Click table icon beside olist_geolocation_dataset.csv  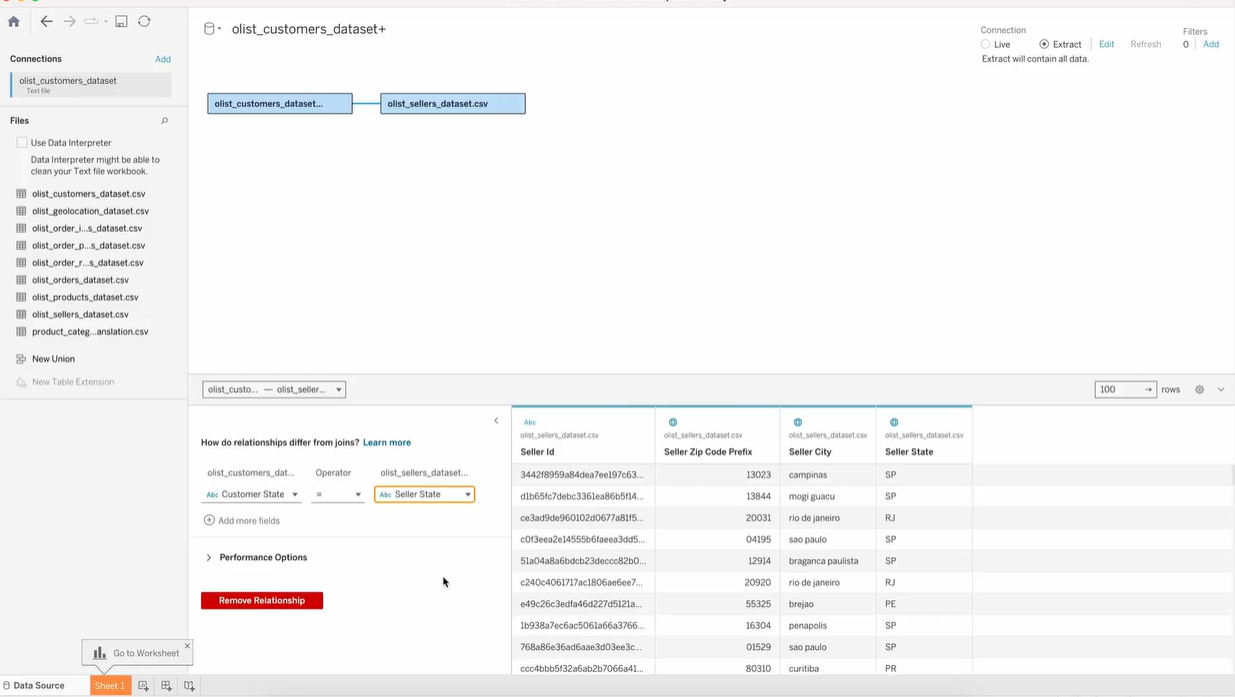pyautogui.click(x=21, y=211)
